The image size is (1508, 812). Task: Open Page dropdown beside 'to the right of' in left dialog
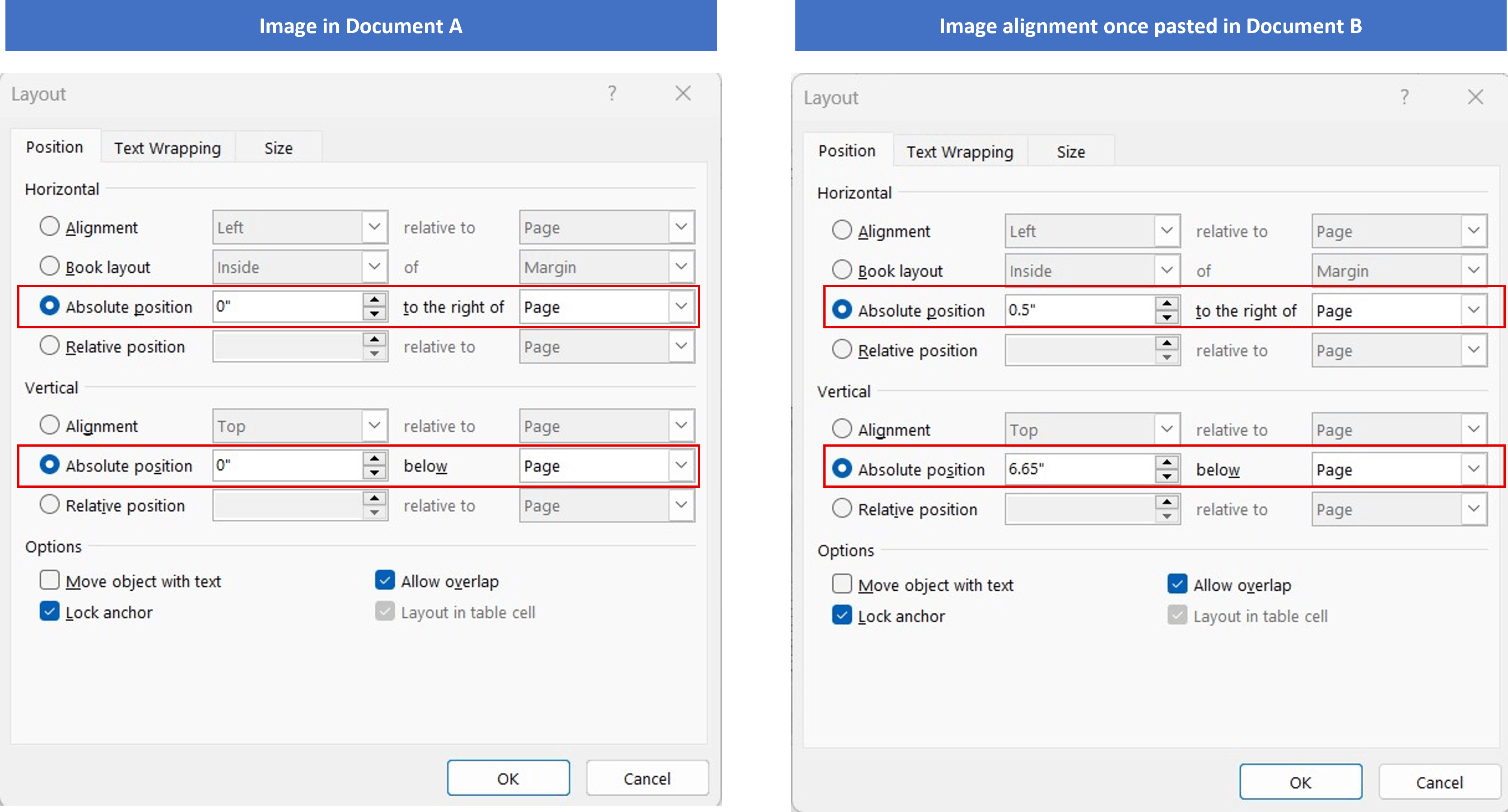[681, 306]
